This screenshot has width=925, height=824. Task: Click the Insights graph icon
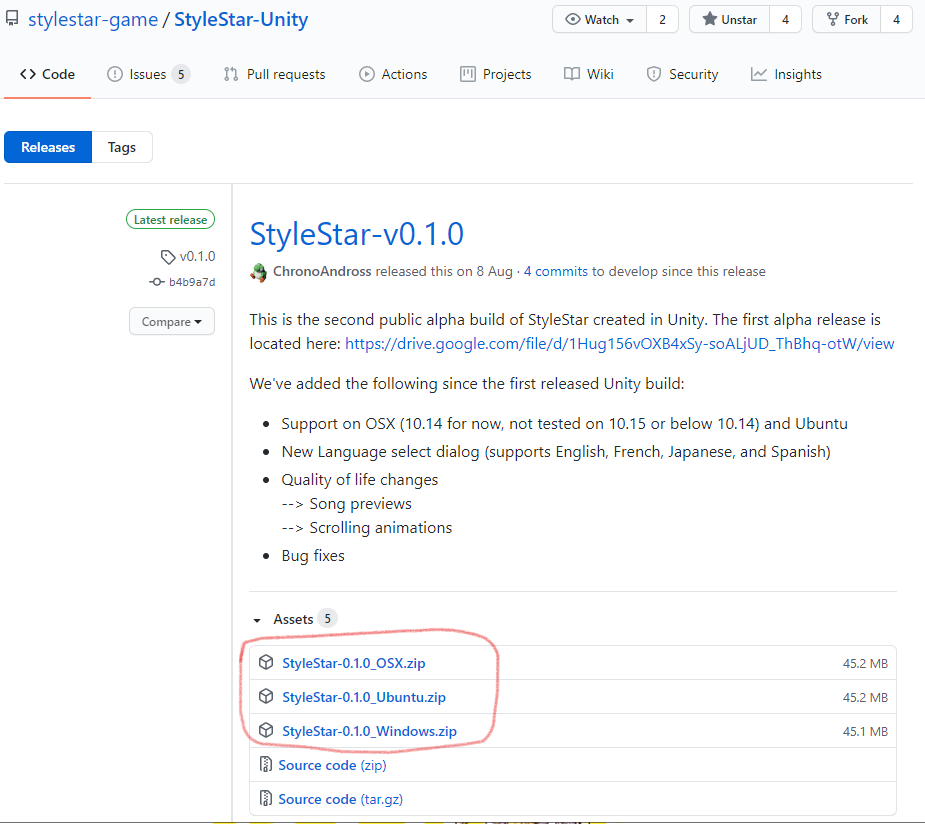759,74
